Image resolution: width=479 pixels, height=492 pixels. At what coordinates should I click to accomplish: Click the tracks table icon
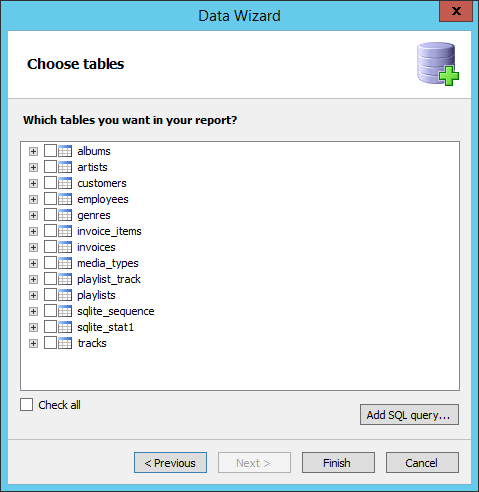pos(65,343)
